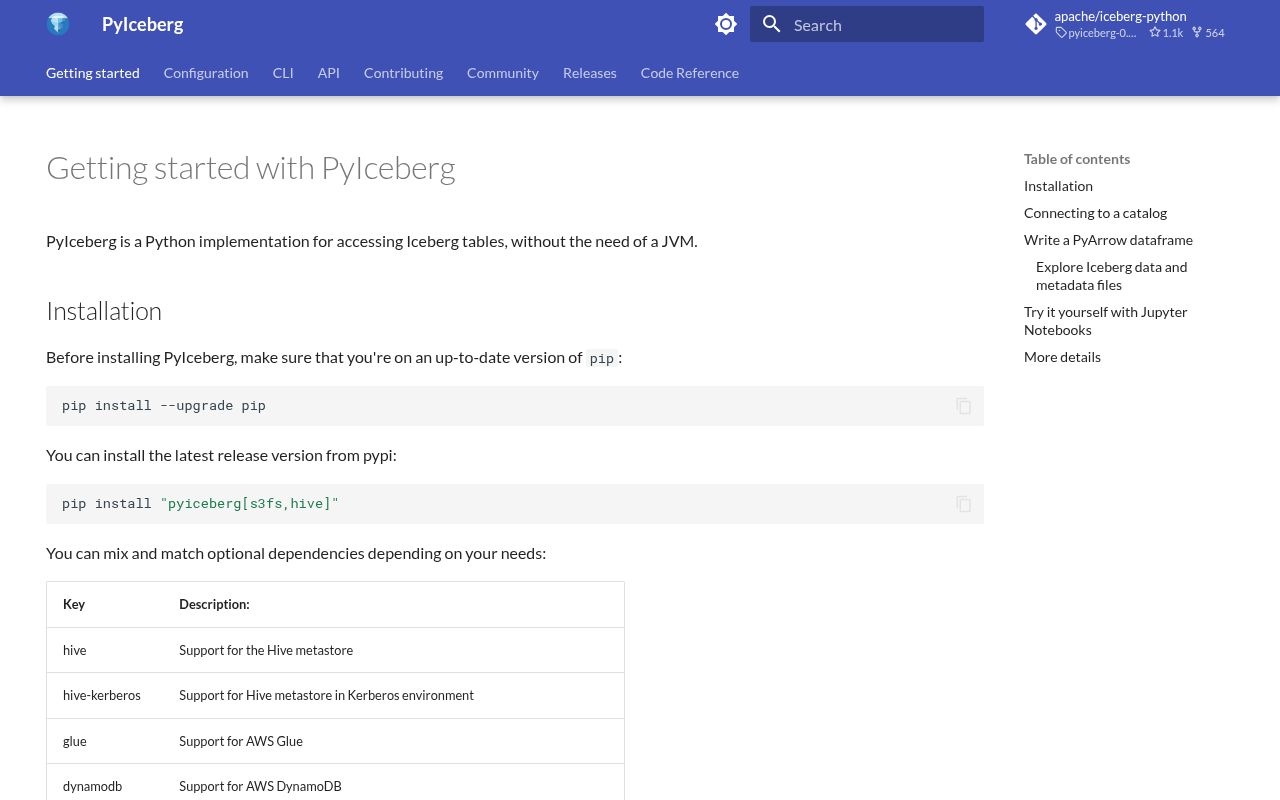
Task: Go to Connecting to a catalog section
Action: 1095,213
